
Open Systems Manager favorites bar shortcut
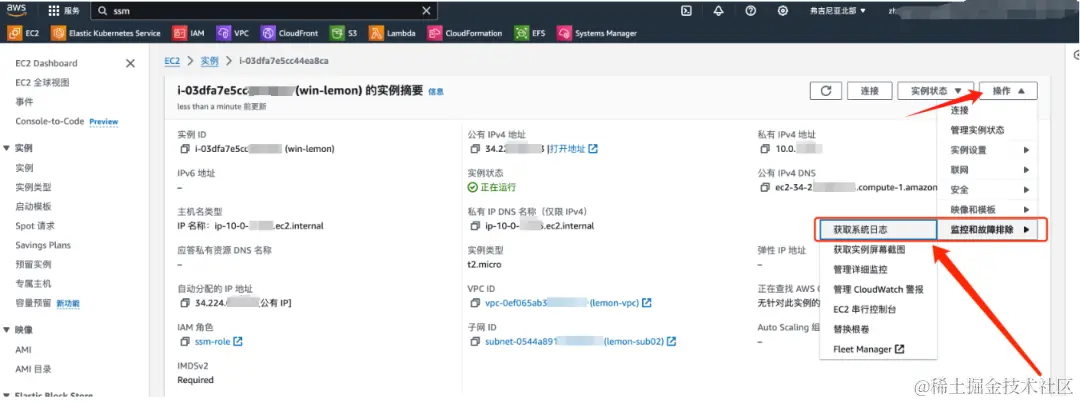pos(597,33)
